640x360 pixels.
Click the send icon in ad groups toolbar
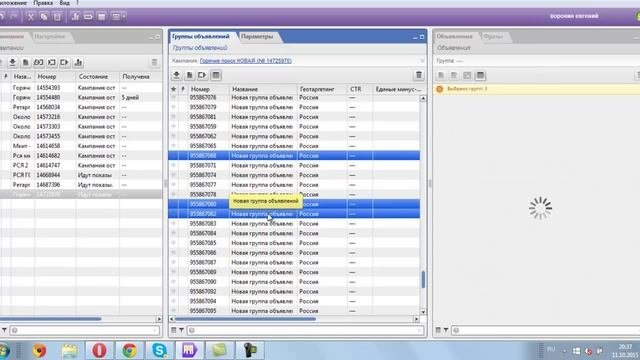click(x=202, y=75)
